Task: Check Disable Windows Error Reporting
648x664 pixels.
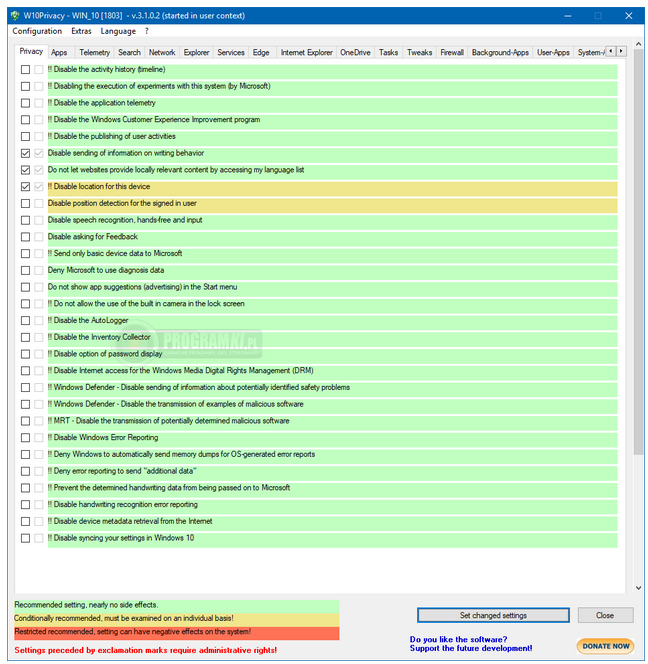Action: point(25,437)
